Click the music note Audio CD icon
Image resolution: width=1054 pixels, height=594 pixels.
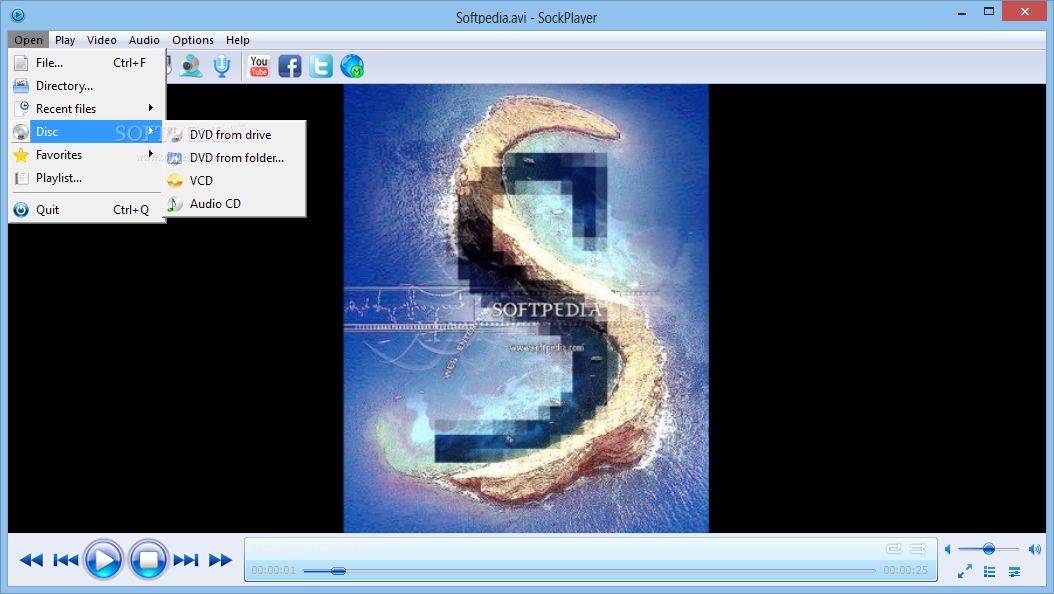click(x=175, y=204)
